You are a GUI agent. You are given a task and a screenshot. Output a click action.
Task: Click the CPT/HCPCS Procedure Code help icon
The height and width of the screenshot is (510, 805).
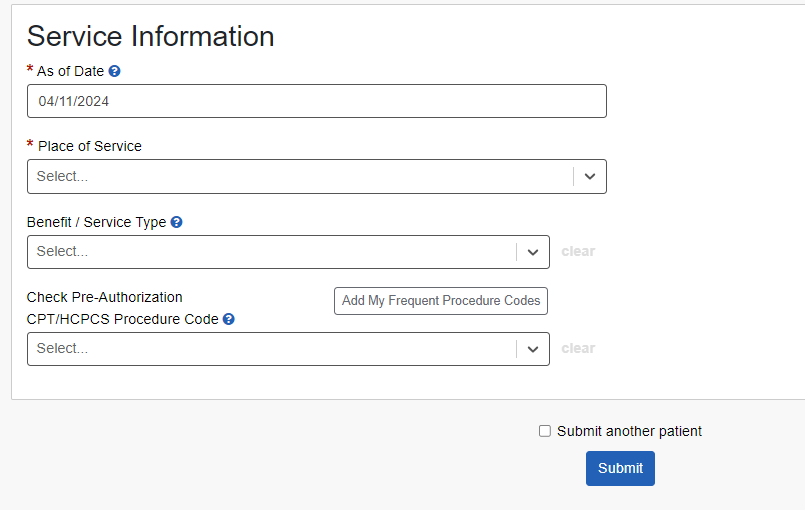pyautogui.click(x=229, y=319)
